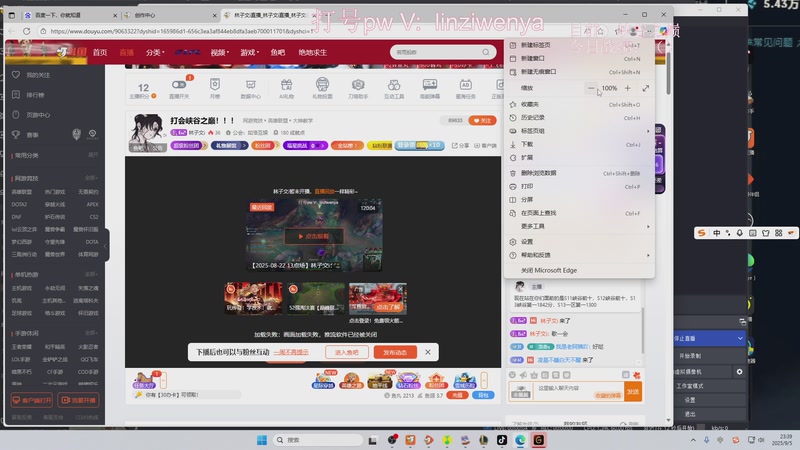Image resolution: width=800 pixels, height=450 pixels.
Task: Select 新建标签页 in Edge menu
Action: tap(579, 45)
